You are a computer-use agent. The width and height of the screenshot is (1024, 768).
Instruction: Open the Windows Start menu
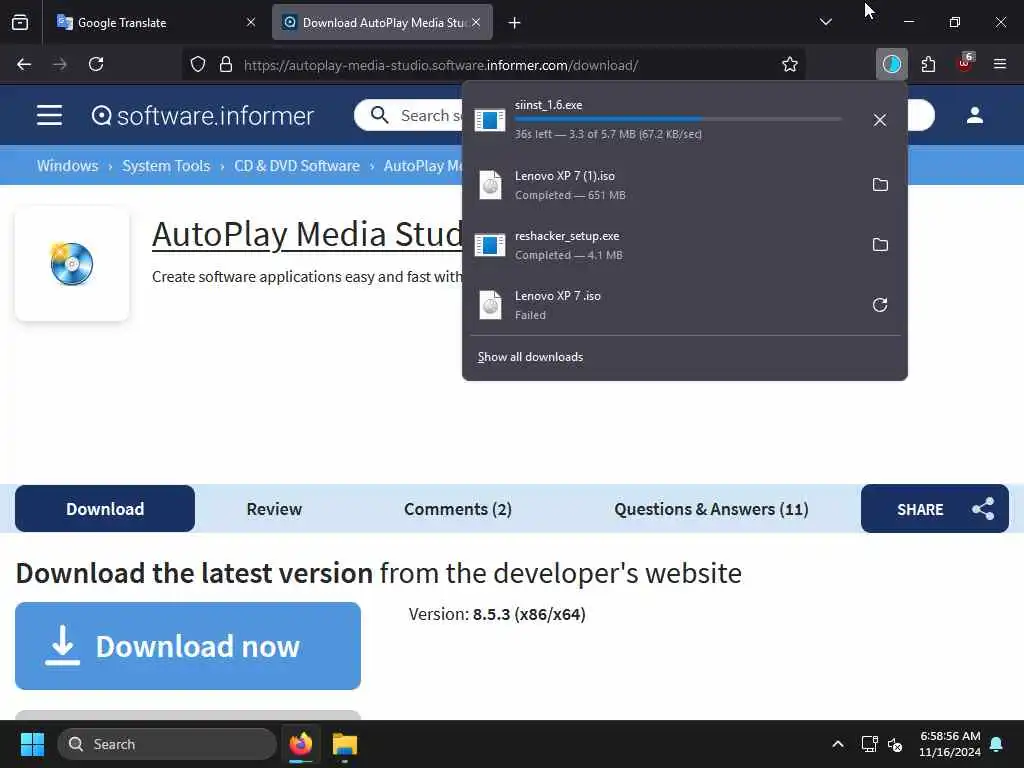point(33,744)
